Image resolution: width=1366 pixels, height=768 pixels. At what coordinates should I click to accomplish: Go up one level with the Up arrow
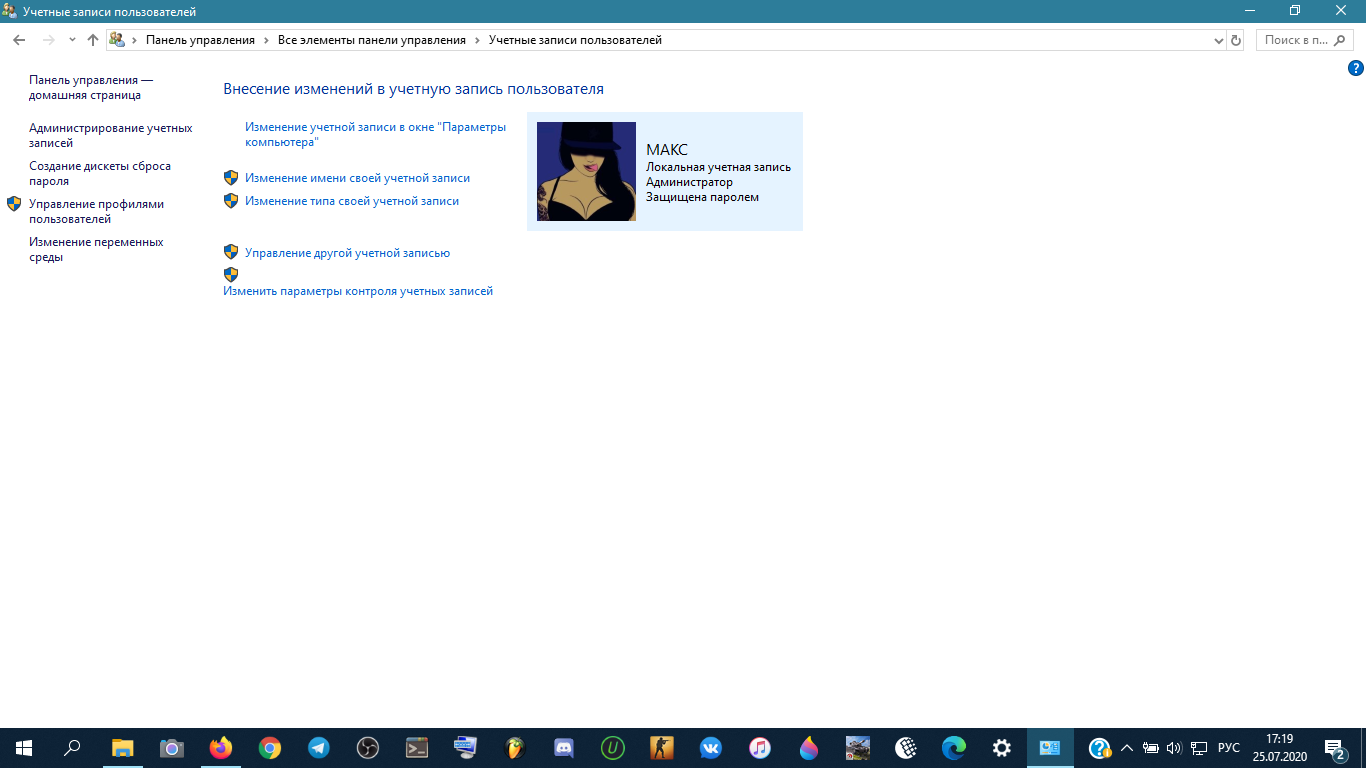(93, 40)
